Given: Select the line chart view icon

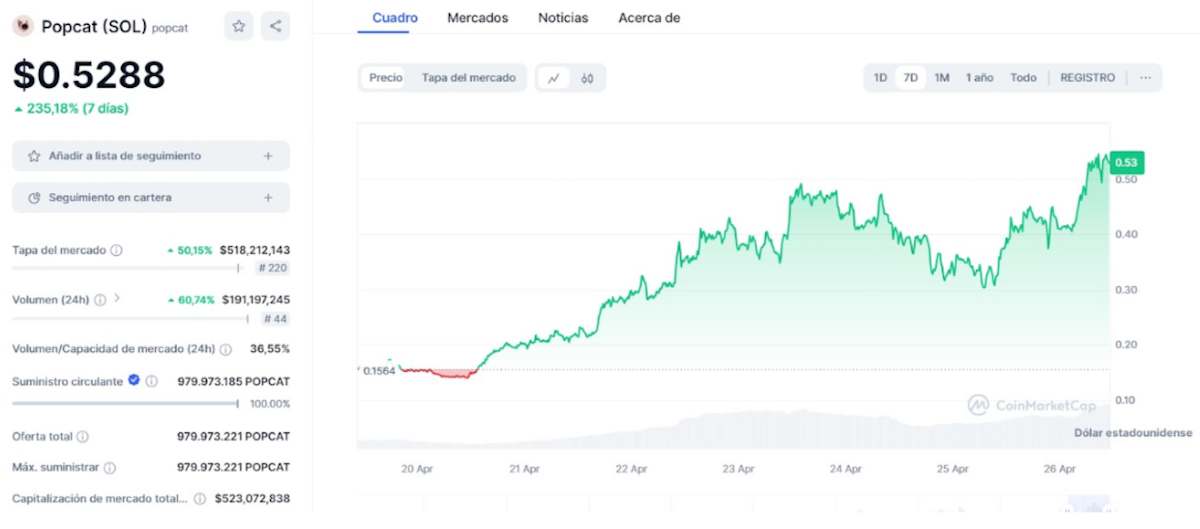Looking at the screenshot, I should click(553, 78).
